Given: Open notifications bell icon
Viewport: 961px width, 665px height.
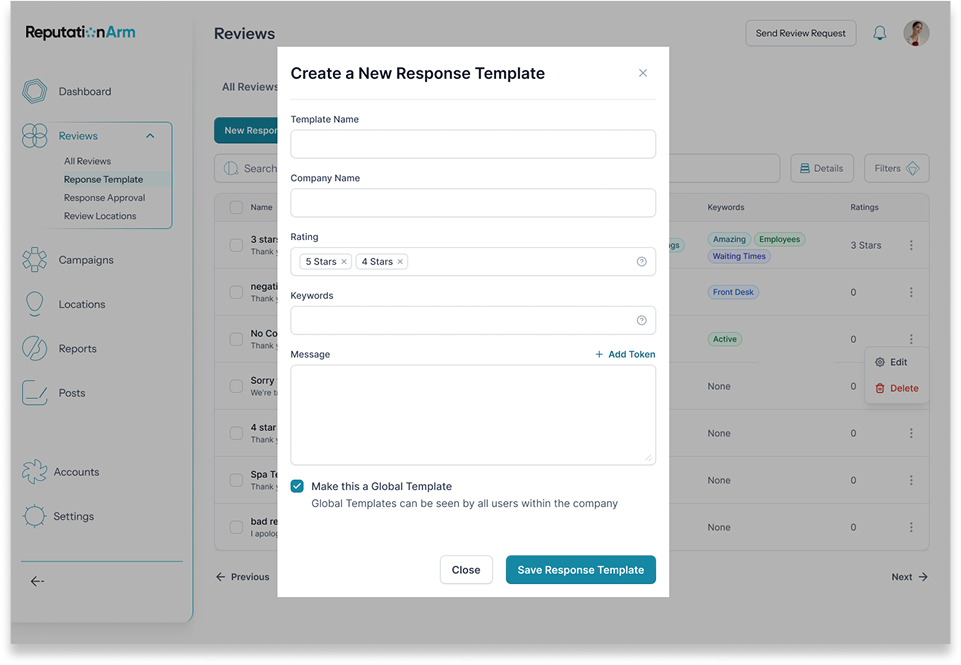Looking at the screenshot, I should (x=880, y=33).
